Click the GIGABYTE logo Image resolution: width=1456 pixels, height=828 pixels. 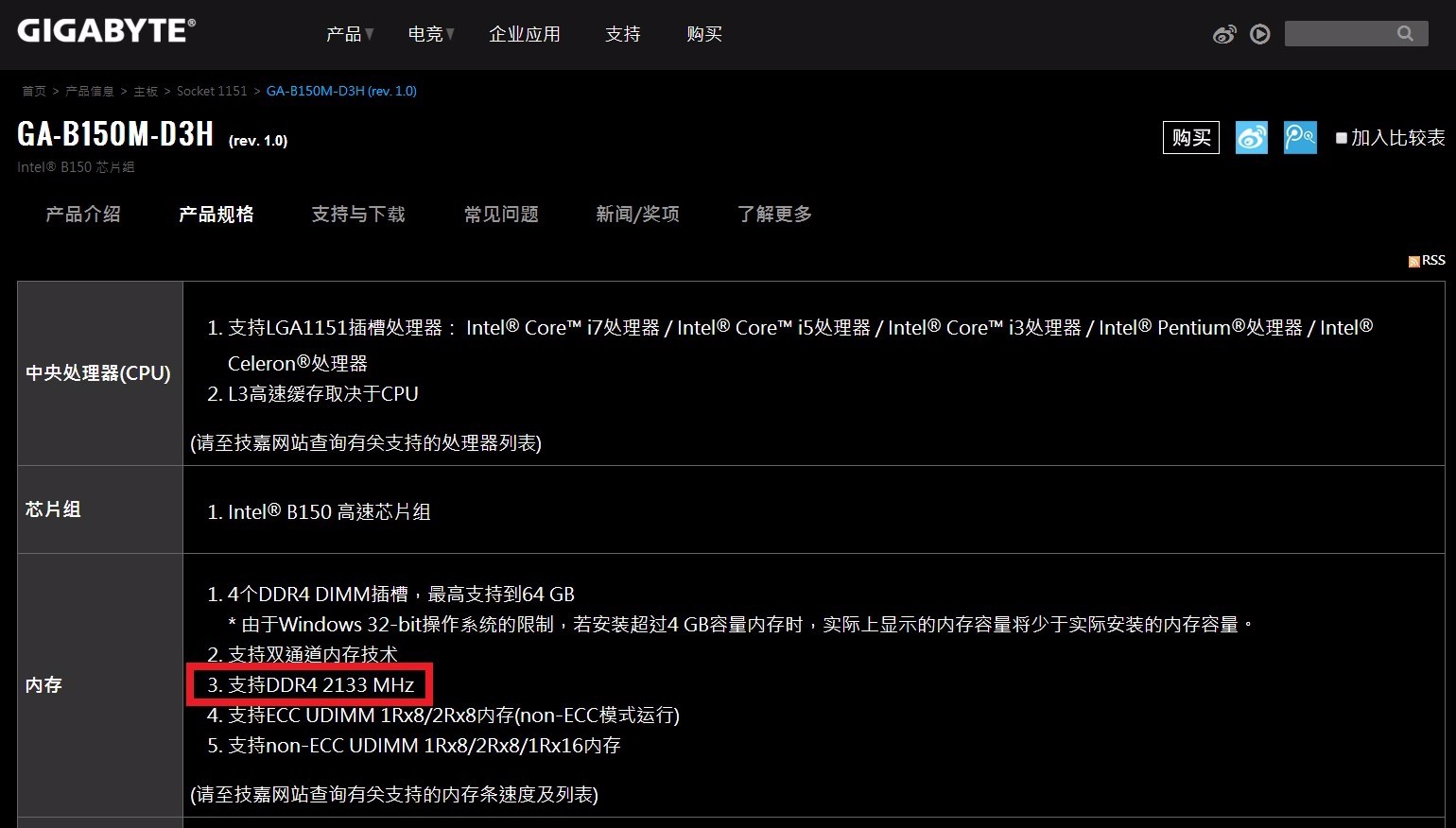click(106, 31)
